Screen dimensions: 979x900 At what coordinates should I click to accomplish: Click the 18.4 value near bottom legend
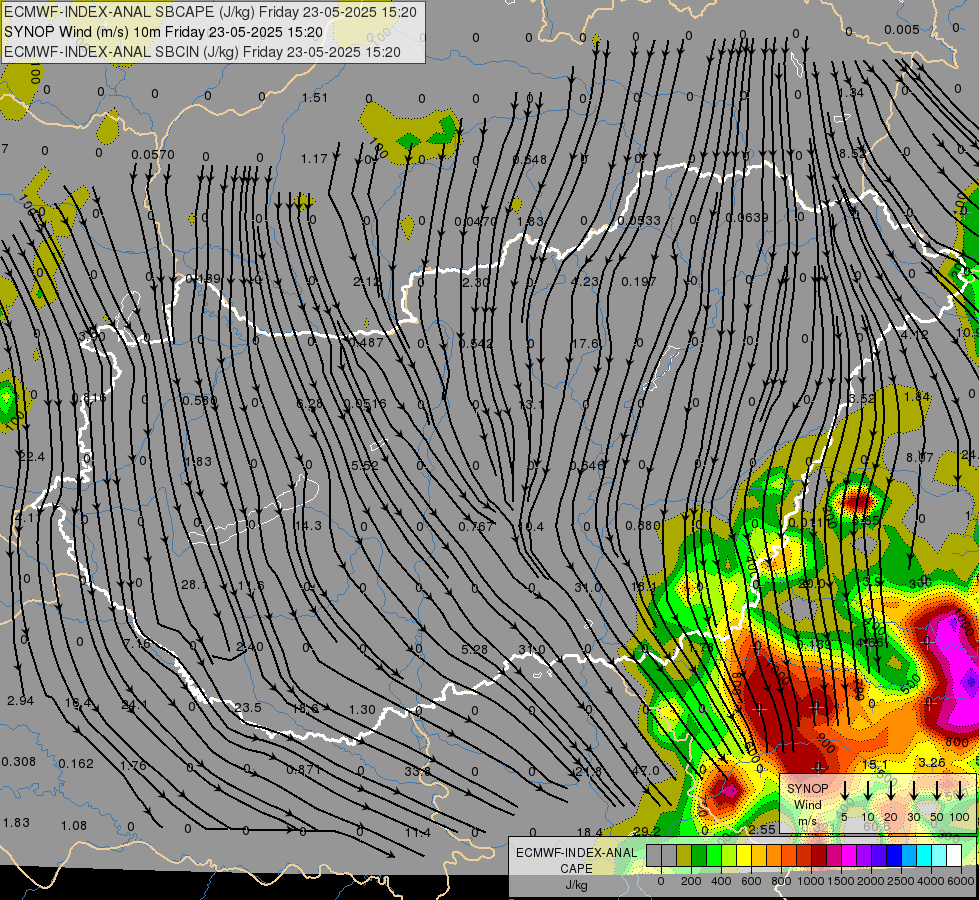[589, 832]
